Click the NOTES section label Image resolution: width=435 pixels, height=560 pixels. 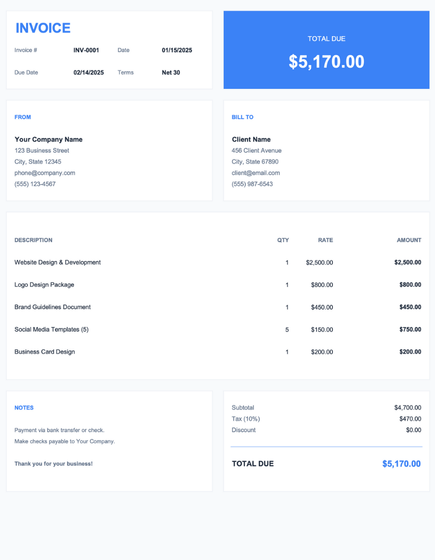pyautogui.click(x=24, y=408)
